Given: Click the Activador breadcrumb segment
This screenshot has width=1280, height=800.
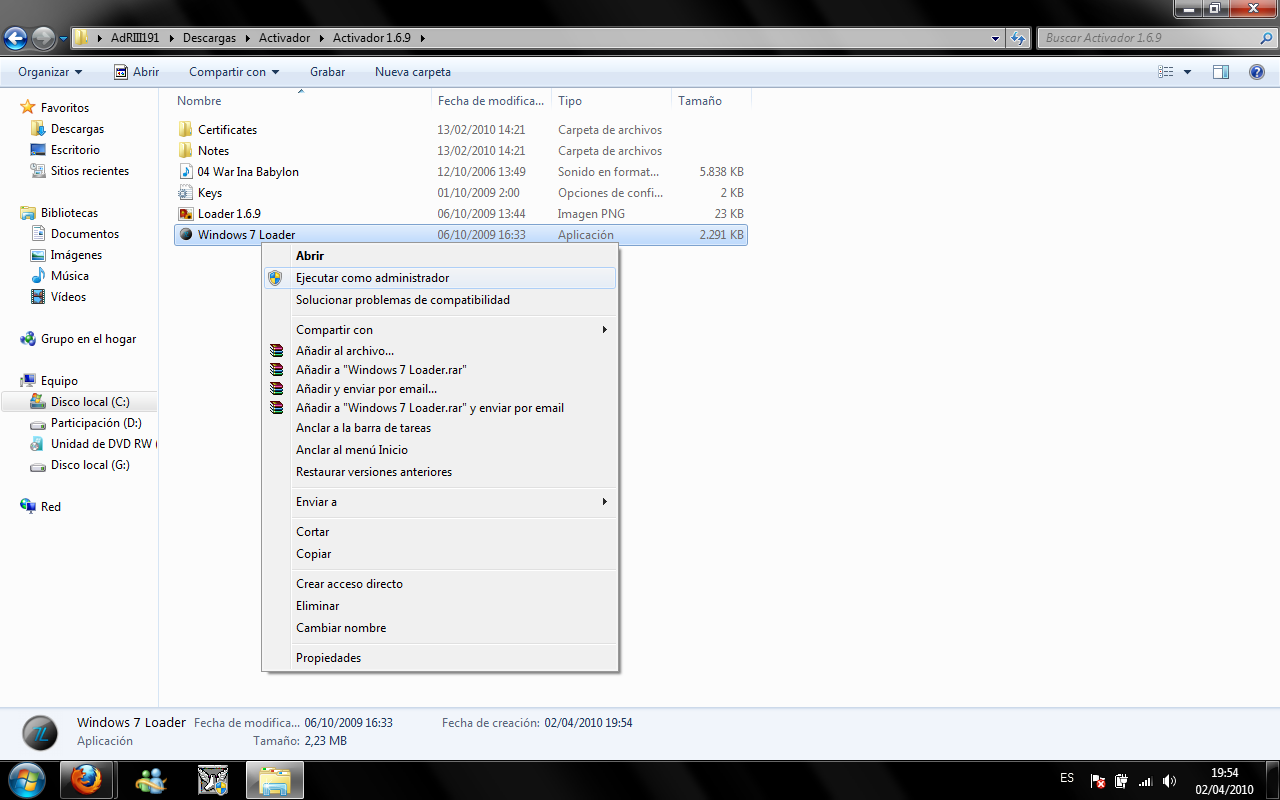Looking at the screenshot, I should 284,38.
